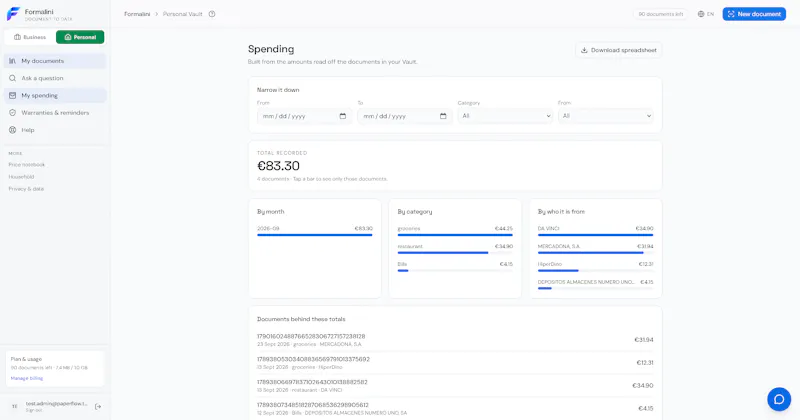
Task: Click Download spreadsheet button
Action: click(x=618, y=50)
